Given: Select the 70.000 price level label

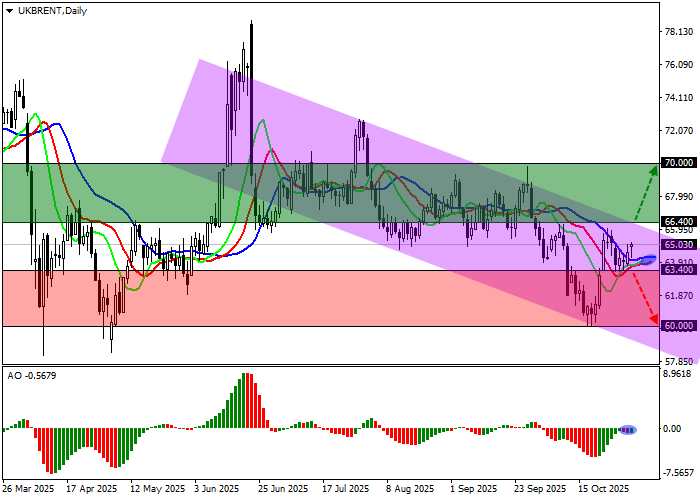Looking at the screenshot, I should pyautogui.click(x=678, y=163).
